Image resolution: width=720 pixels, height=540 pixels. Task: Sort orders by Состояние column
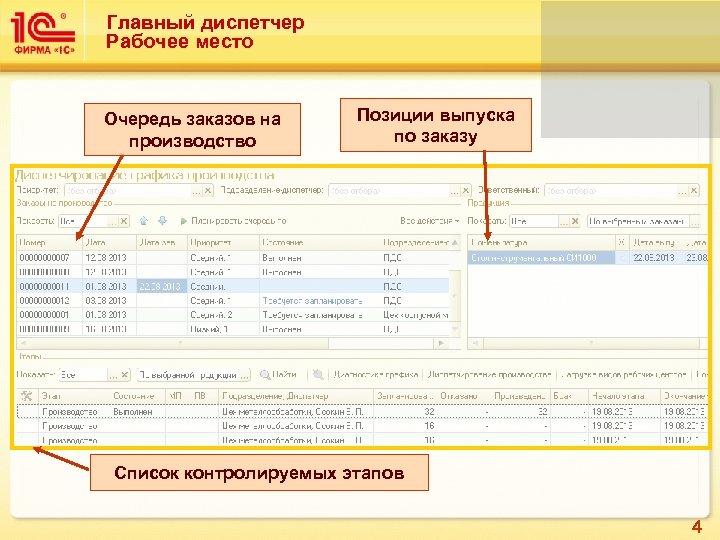click(320, 242)
